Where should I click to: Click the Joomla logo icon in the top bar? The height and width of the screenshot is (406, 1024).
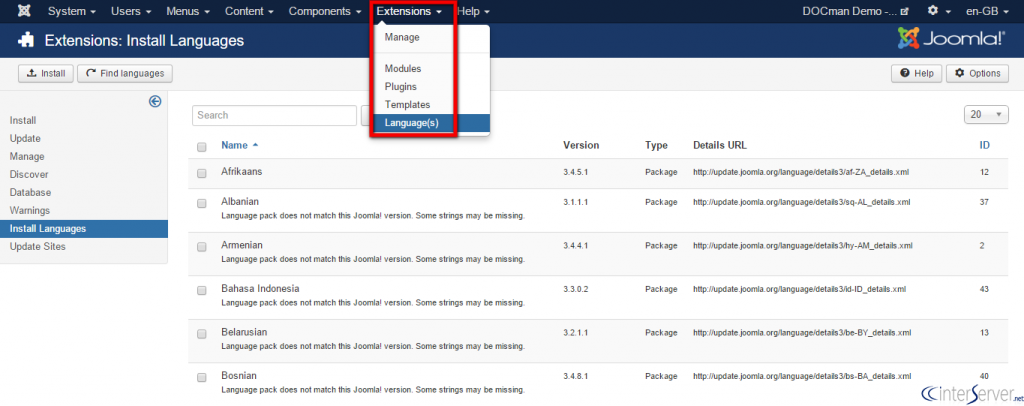click(x=24, y=11)
